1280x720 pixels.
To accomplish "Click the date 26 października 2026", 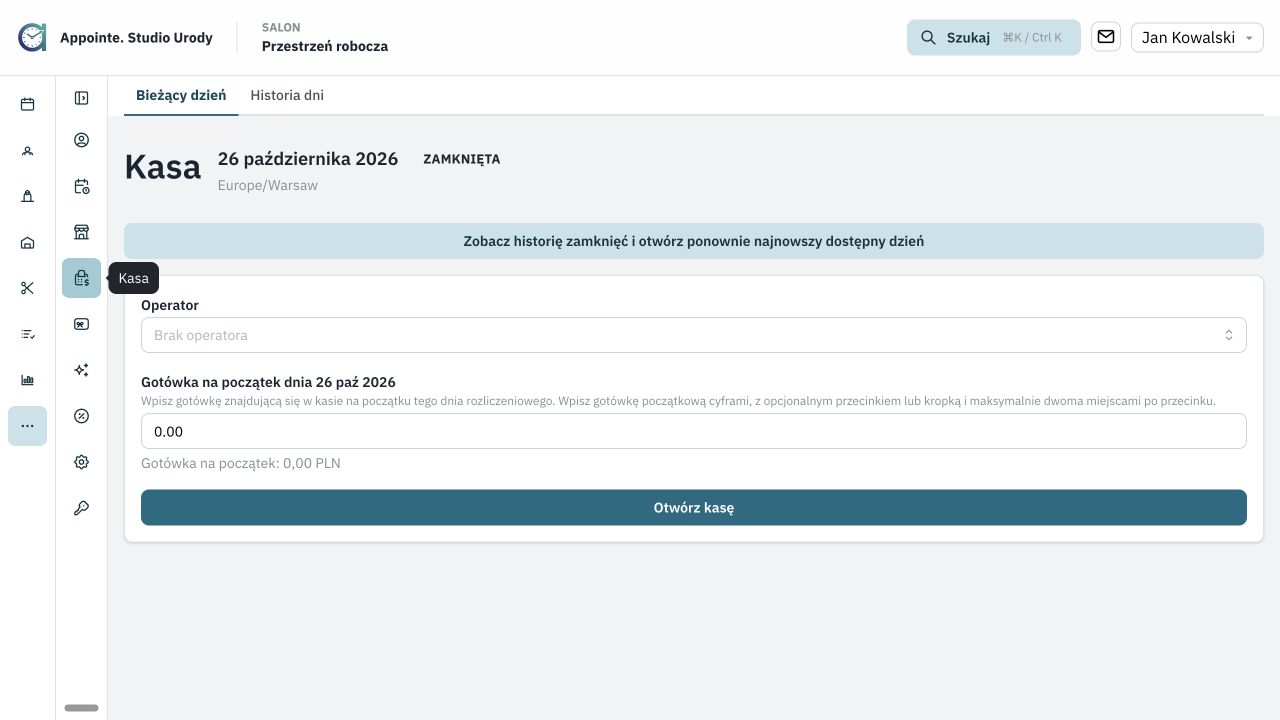I will click(308, 158).
